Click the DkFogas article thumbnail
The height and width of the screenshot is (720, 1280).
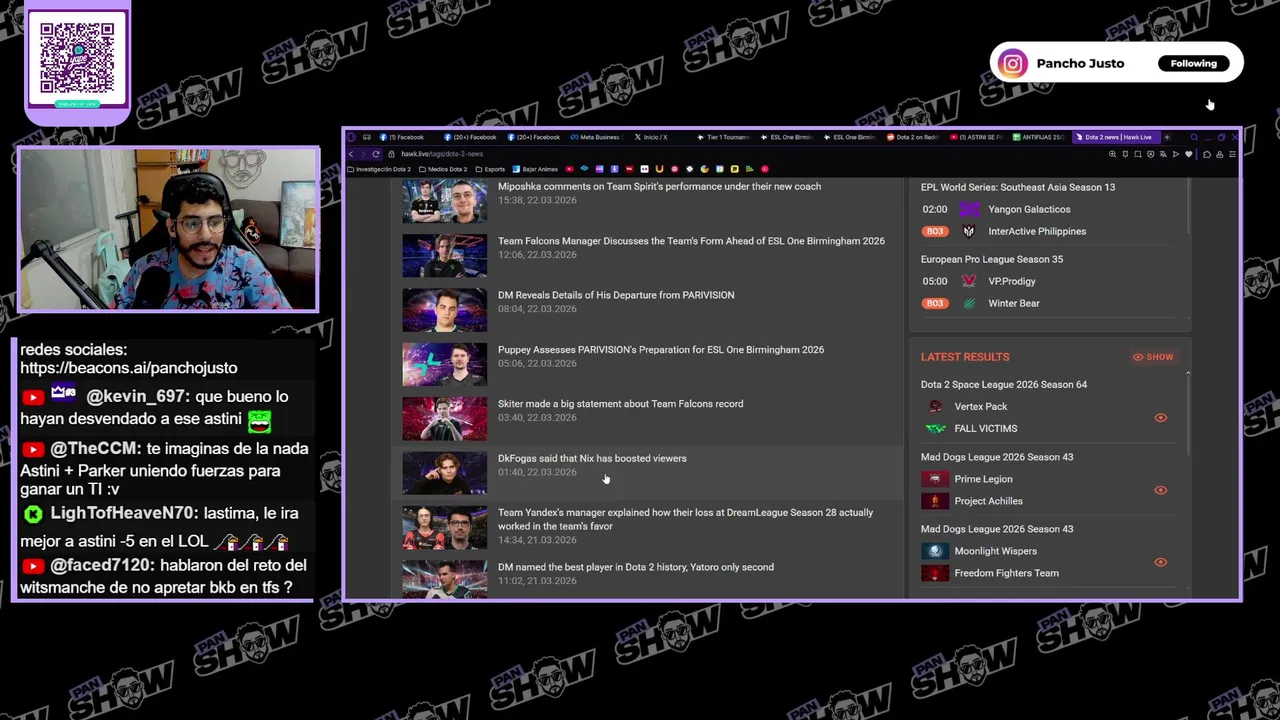(445, 473)
